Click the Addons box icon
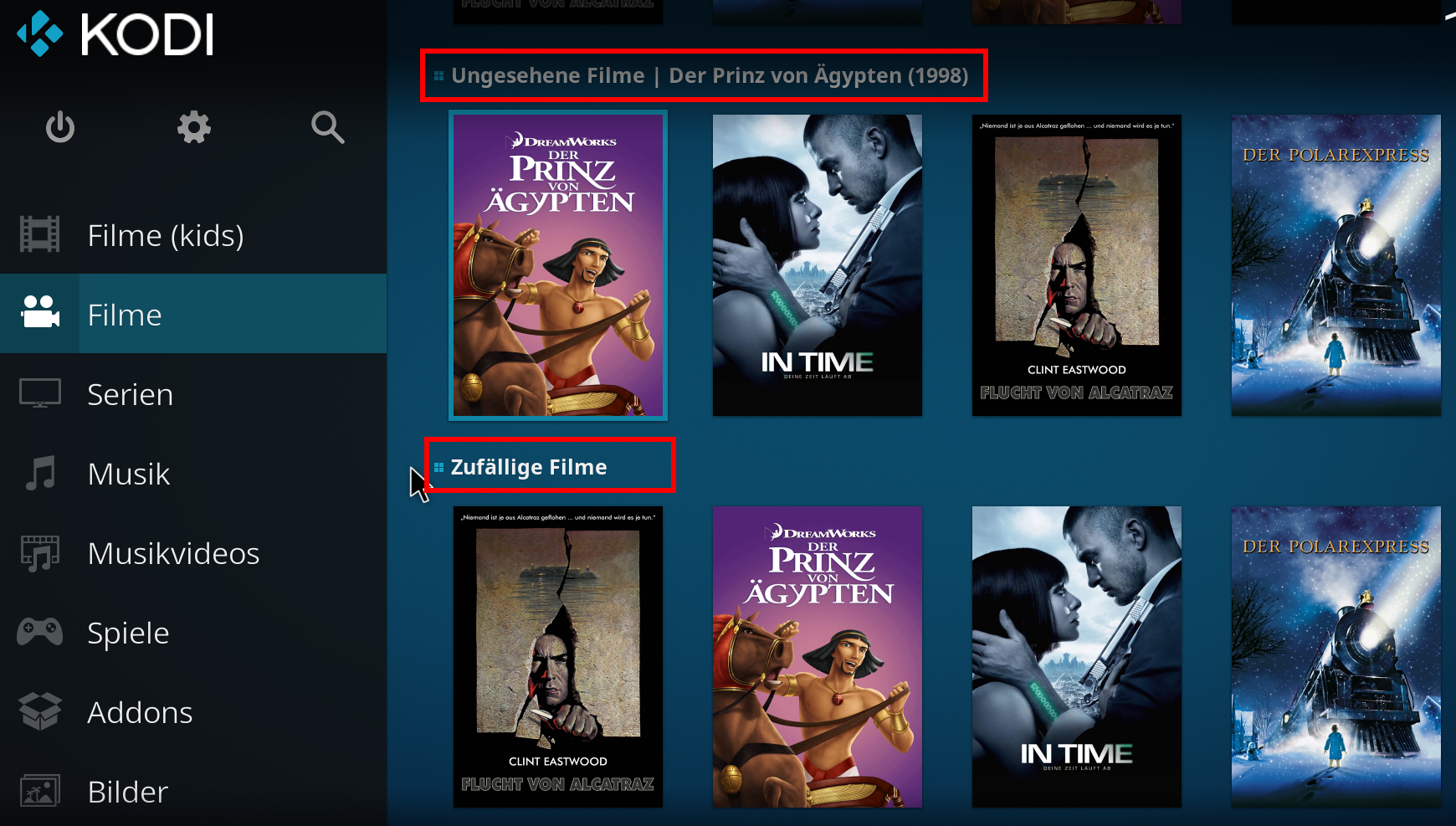This screenshot has height=826, width=1456. click(40, 711)
